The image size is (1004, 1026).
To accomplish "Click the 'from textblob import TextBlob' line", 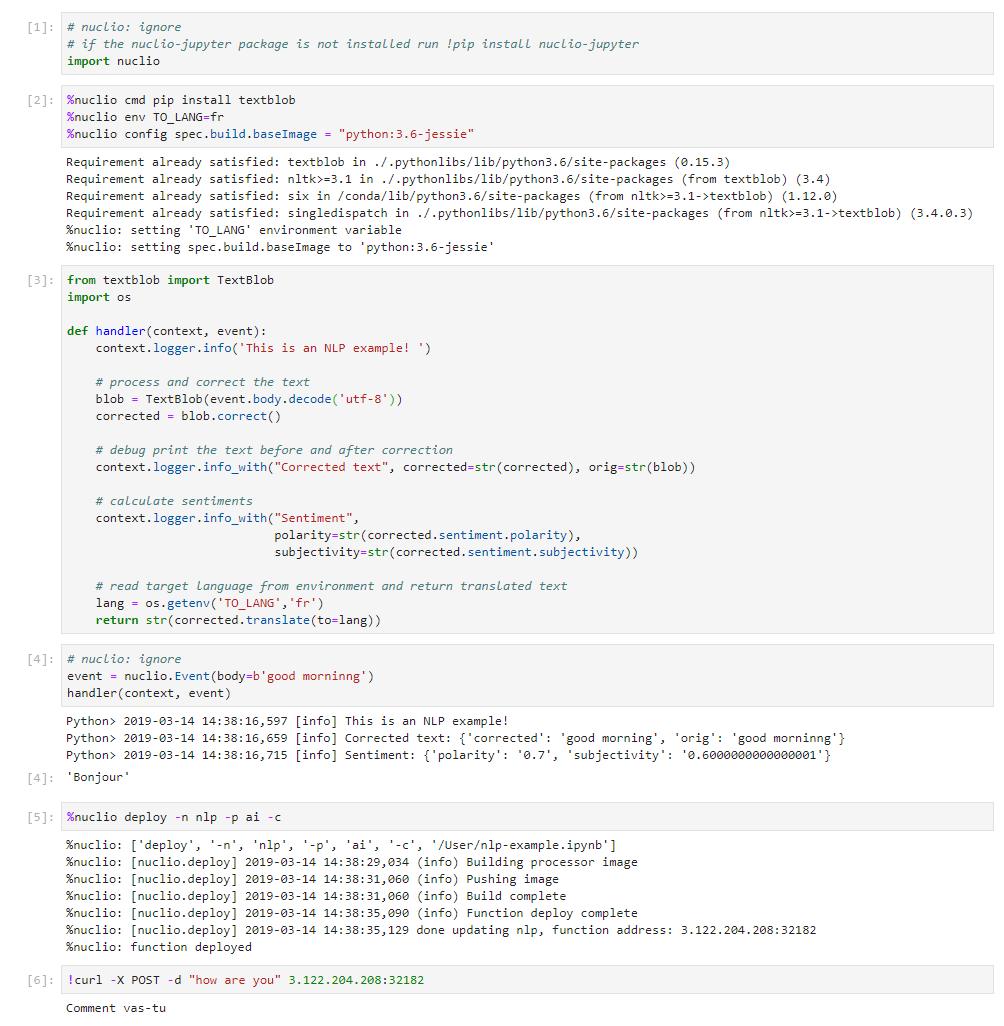I will 170,280.
